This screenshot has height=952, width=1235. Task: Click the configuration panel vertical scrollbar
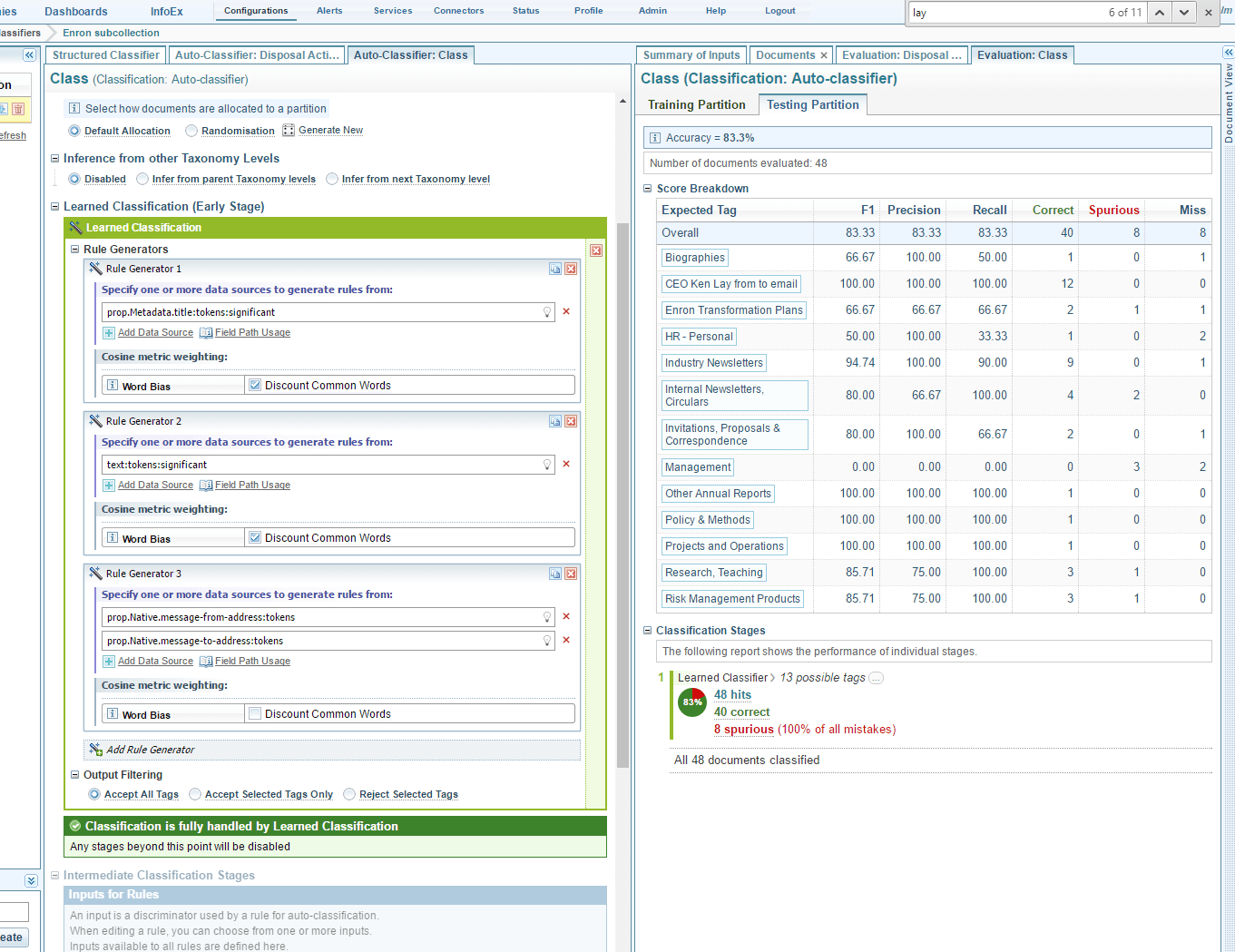click(622, 495)
